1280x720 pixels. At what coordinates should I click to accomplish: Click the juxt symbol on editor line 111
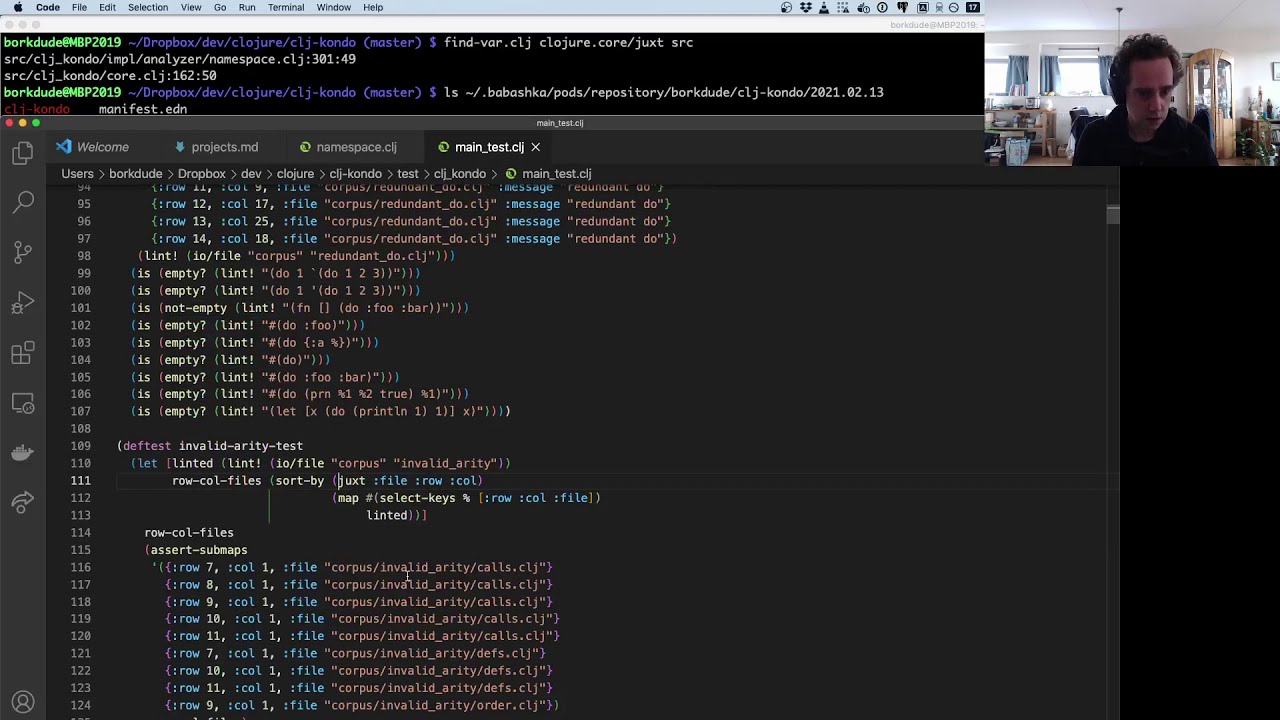(352, 481)
